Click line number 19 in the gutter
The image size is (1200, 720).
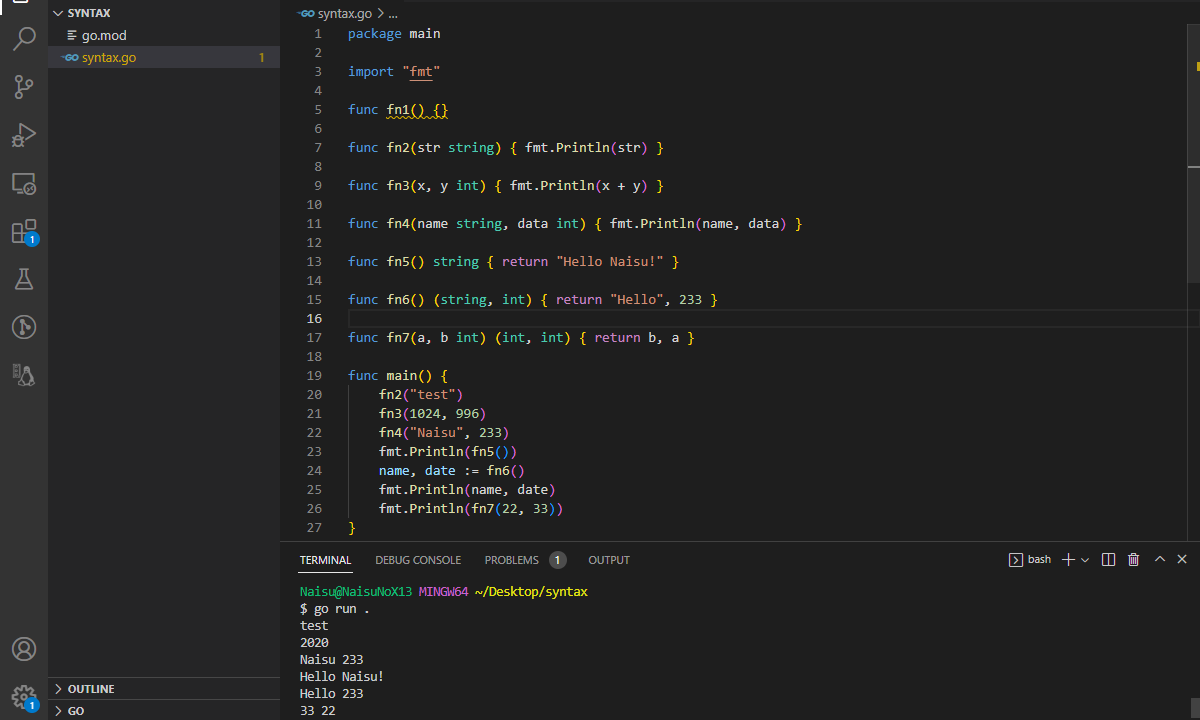pyautogui.click(x=314, y=376)
